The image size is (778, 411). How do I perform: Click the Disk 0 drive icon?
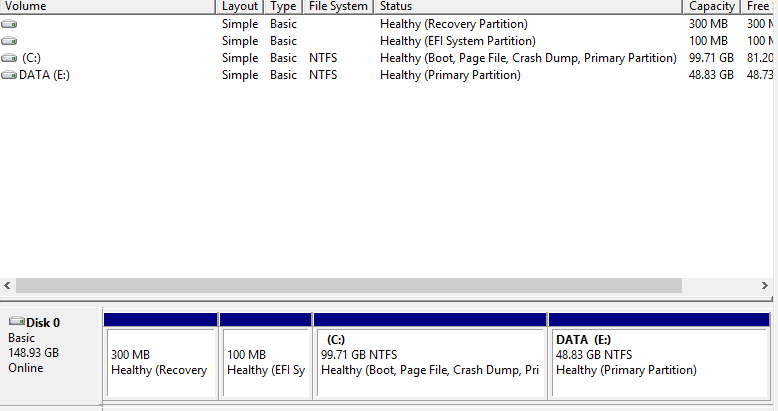pos(16,322)
